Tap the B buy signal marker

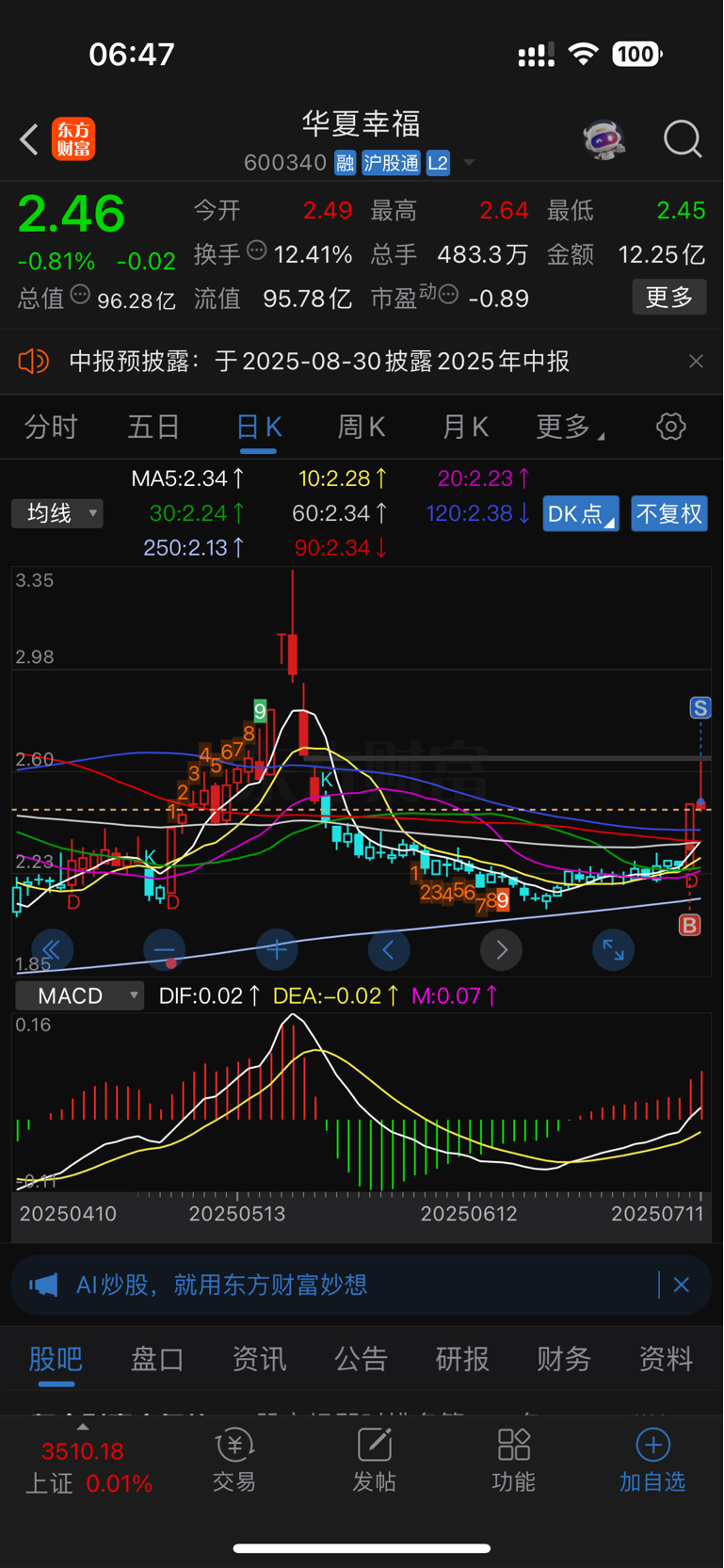tap(690, 925)
